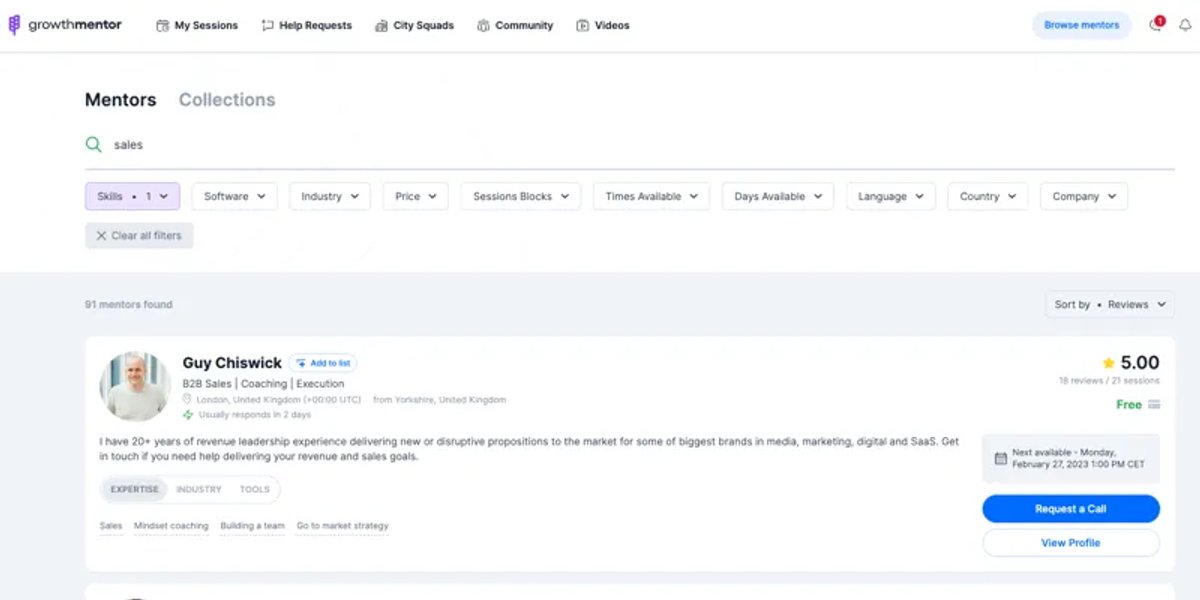Clear all filters
The width and height of the screenshot is (1200, 600).
[139, 236]
